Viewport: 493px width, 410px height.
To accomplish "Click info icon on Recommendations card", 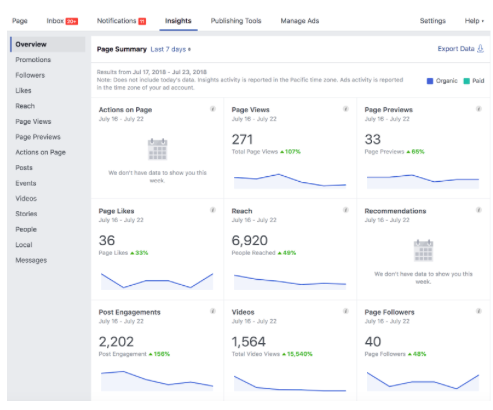I will 478,210.
